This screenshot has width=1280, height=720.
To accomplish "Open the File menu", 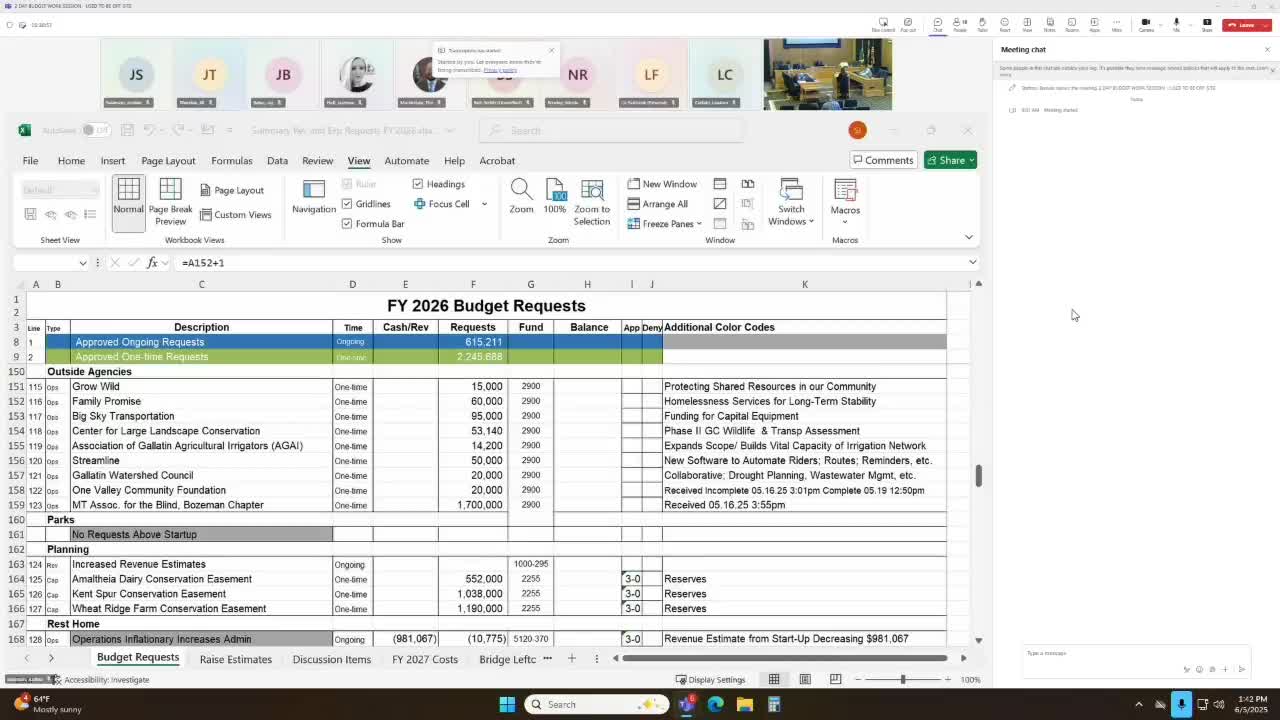I will 31,161.
